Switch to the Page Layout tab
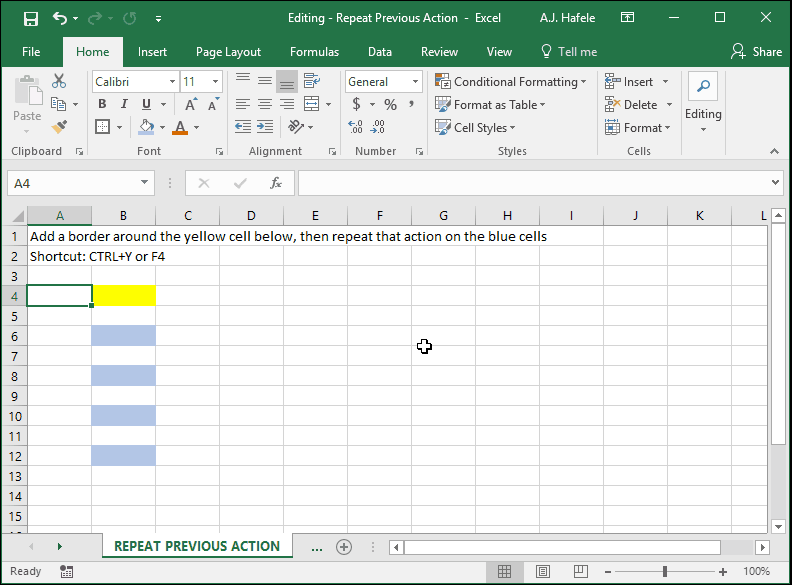The width and height of the screenshot is (792, 585). tap(228, 52)
